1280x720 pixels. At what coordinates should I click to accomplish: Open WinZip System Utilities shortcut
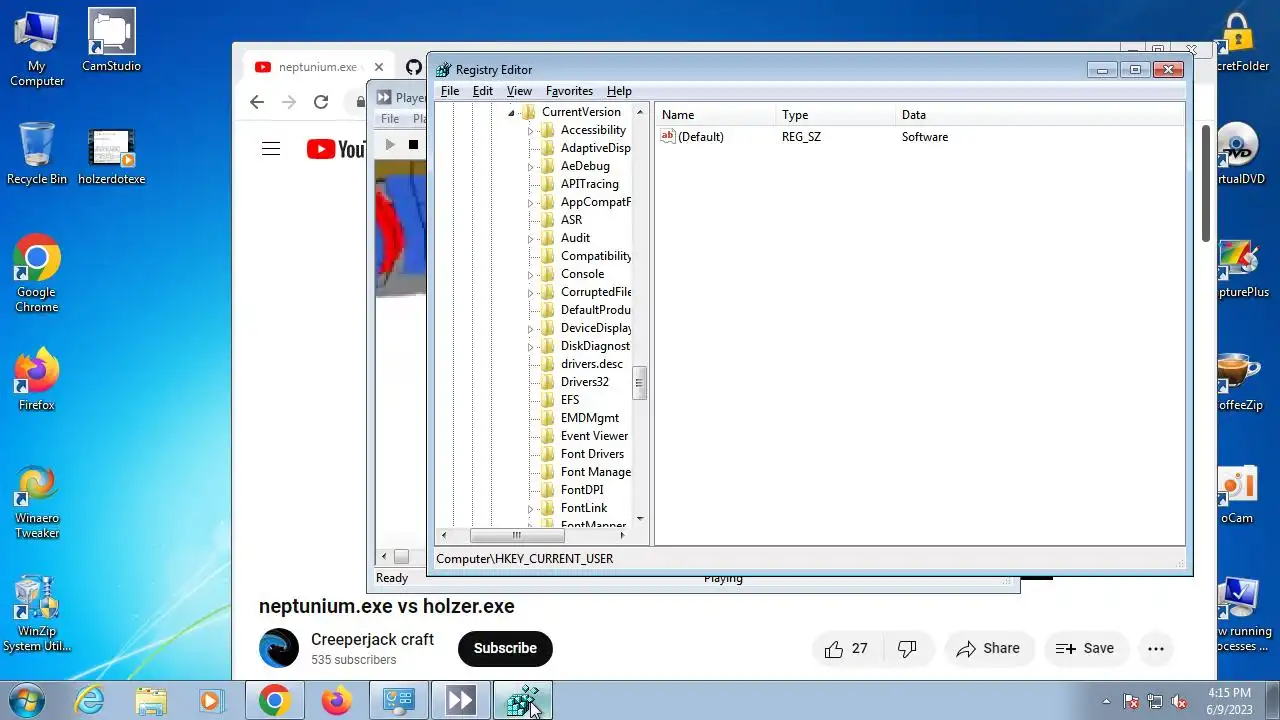pos(37,614)
